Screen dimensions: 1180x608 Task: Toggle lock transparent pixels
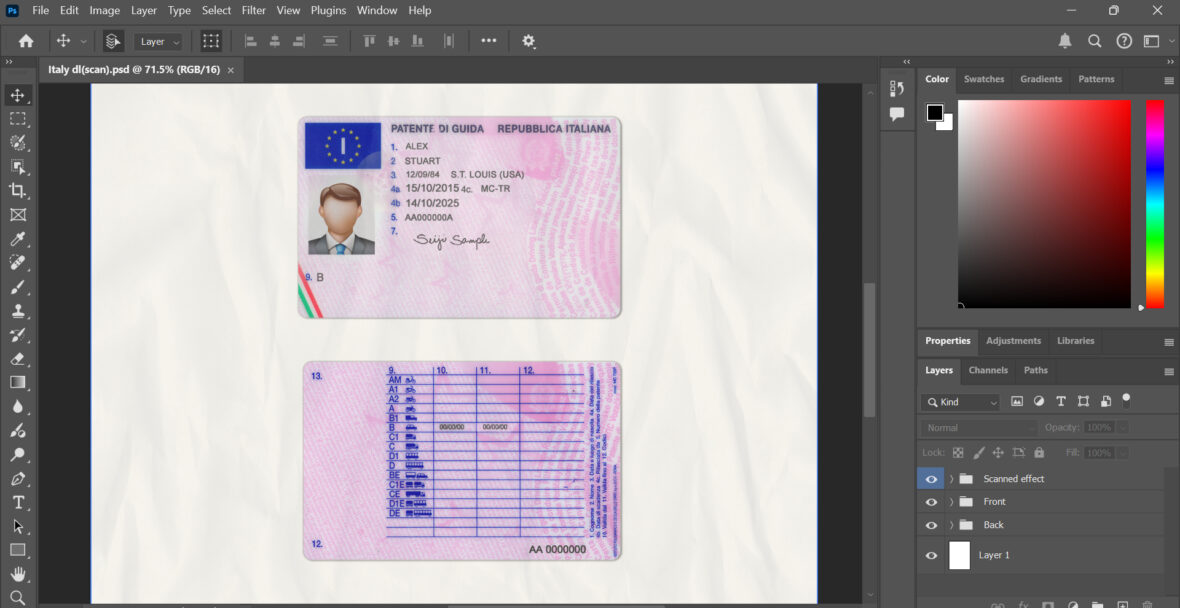pyautogui.click(x=958, y=453)
